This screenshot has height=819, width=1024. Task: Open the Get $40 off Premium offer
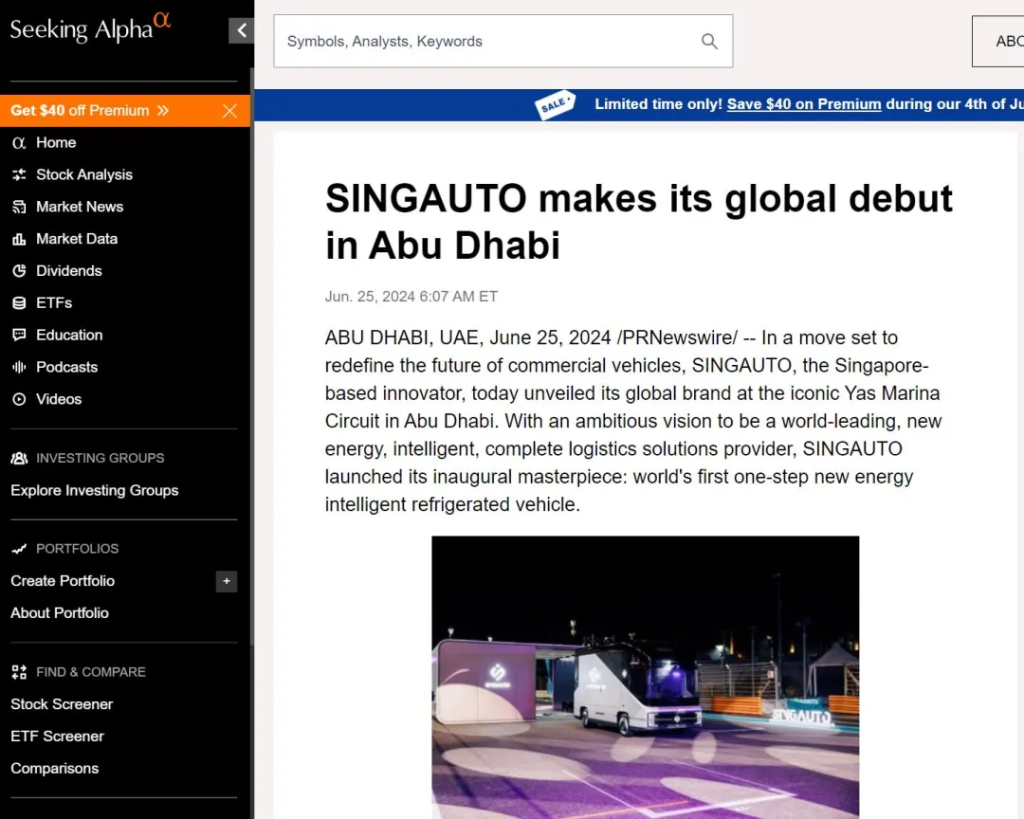(x=90, y=111)
